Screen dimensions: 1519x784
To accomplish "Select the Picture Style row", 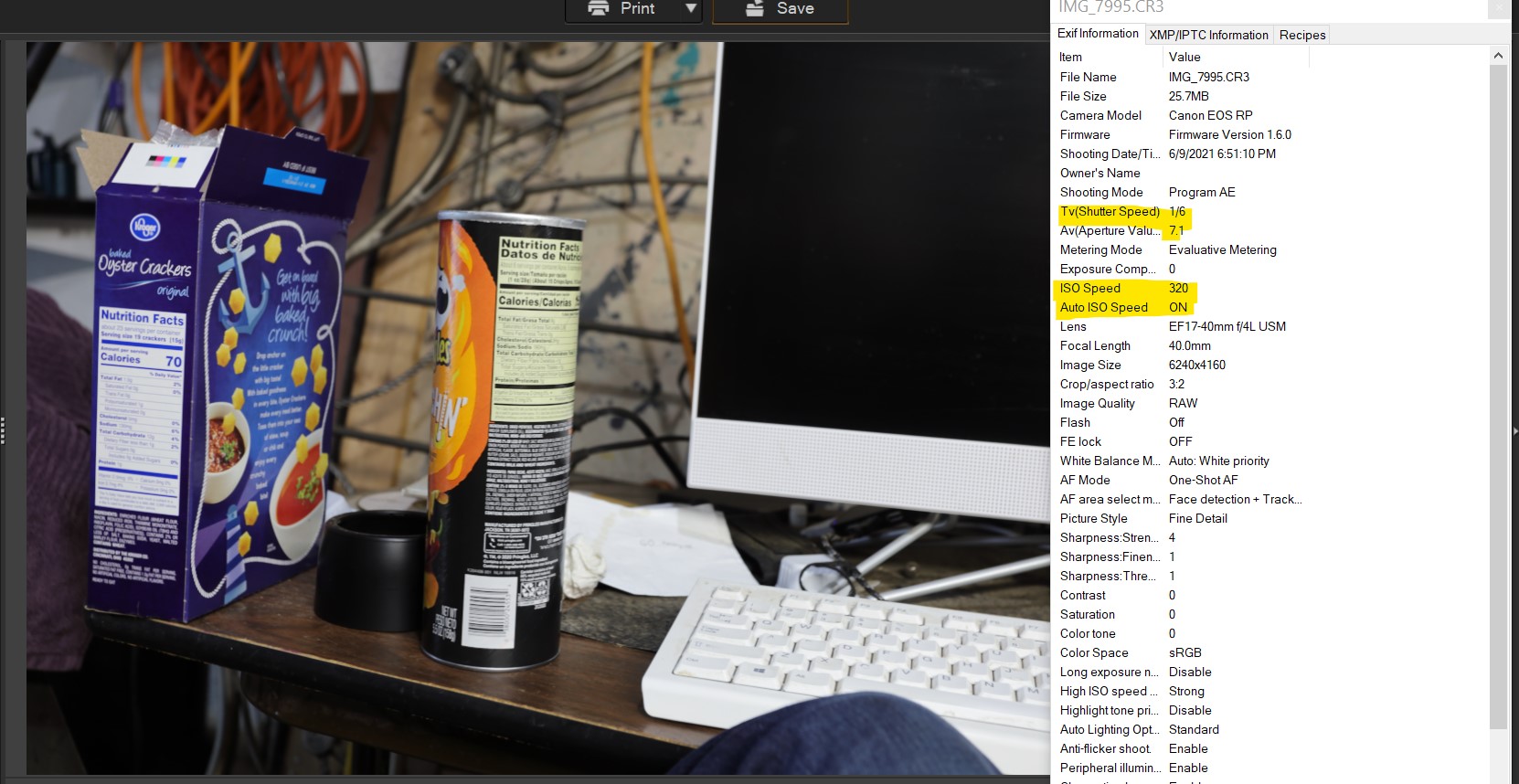I will 1093,518.
